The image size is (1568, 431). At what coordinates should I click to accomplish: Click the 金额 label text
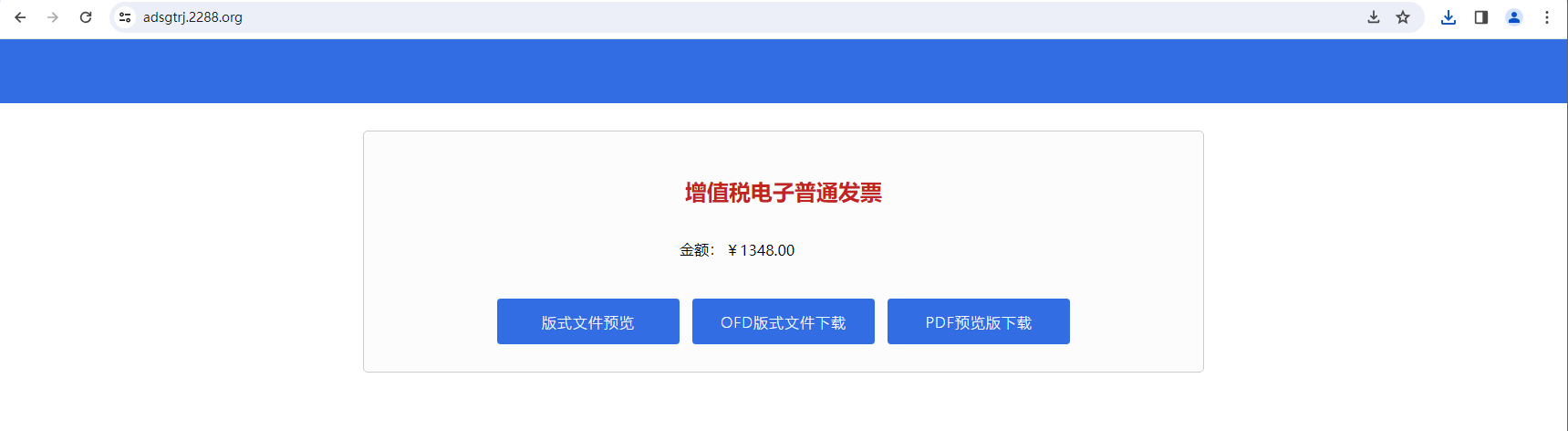pos(694,250)
